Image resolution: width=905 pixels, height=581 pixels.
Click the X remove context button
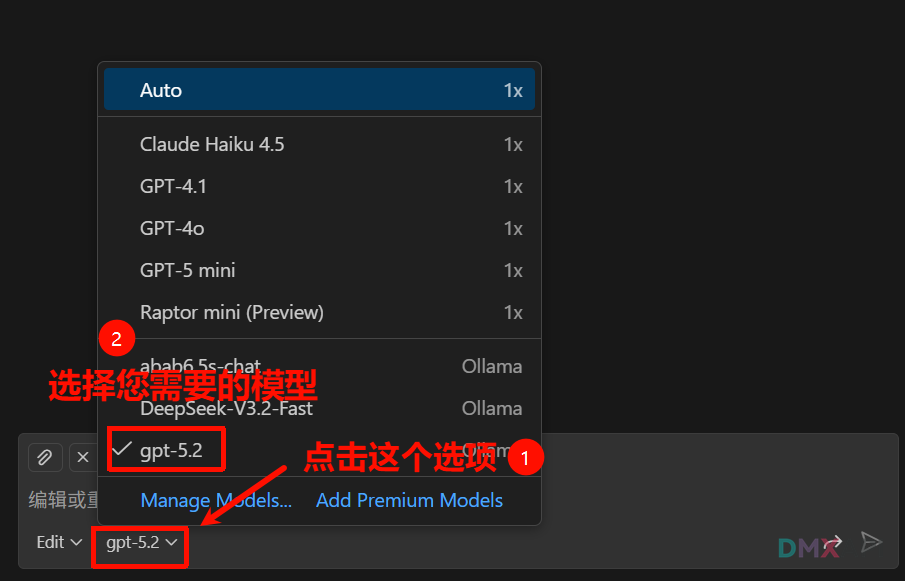[83, 458]
